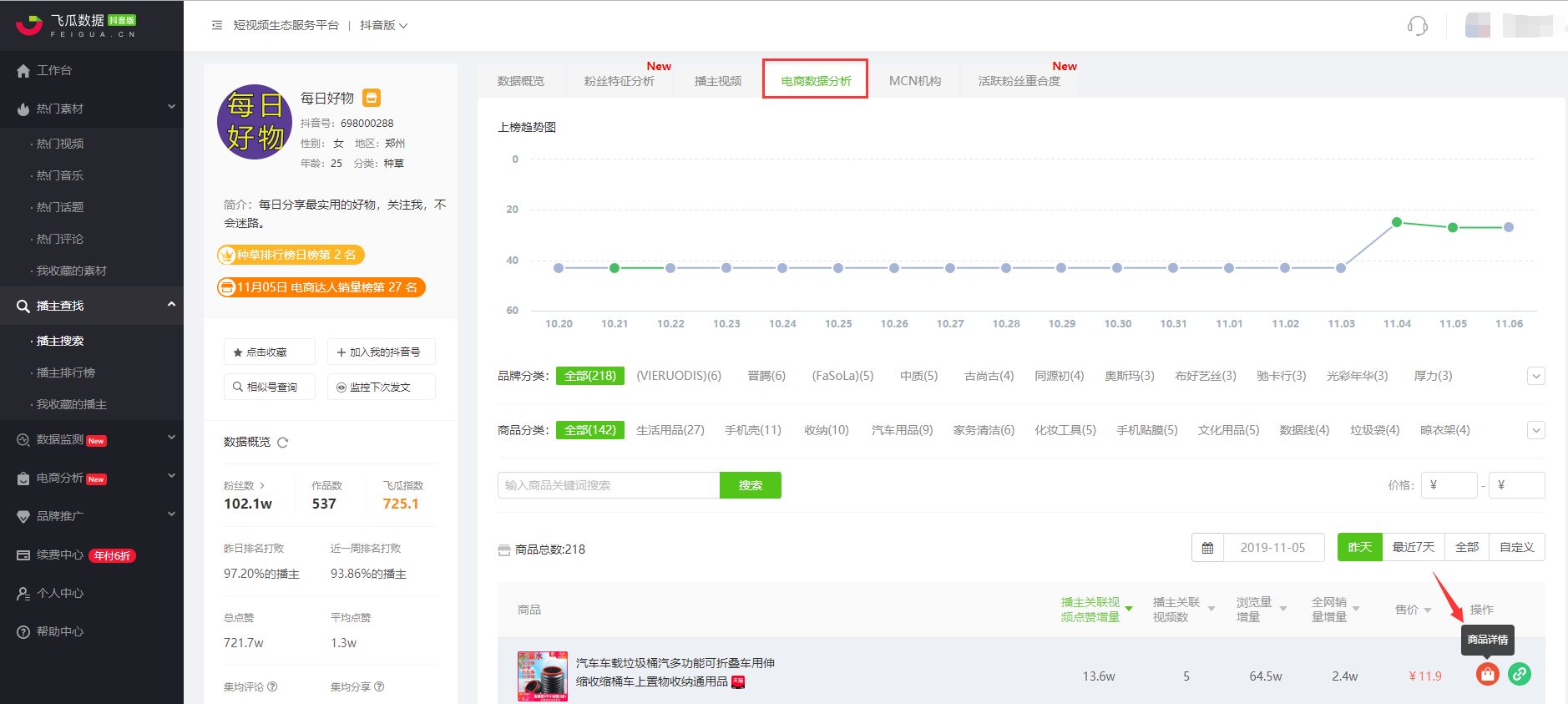Select the 全部 date range option
Screen dimensions: 1568x704
(1466, 547)
